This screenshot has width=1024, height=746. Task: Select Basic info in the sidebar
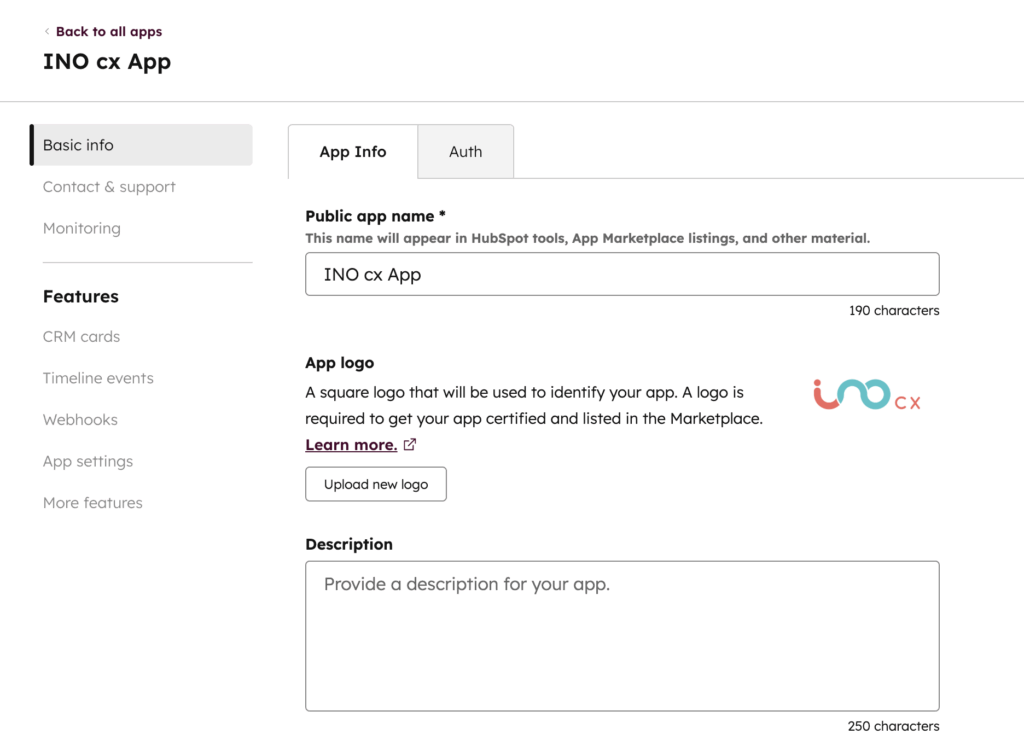(142, 145)
